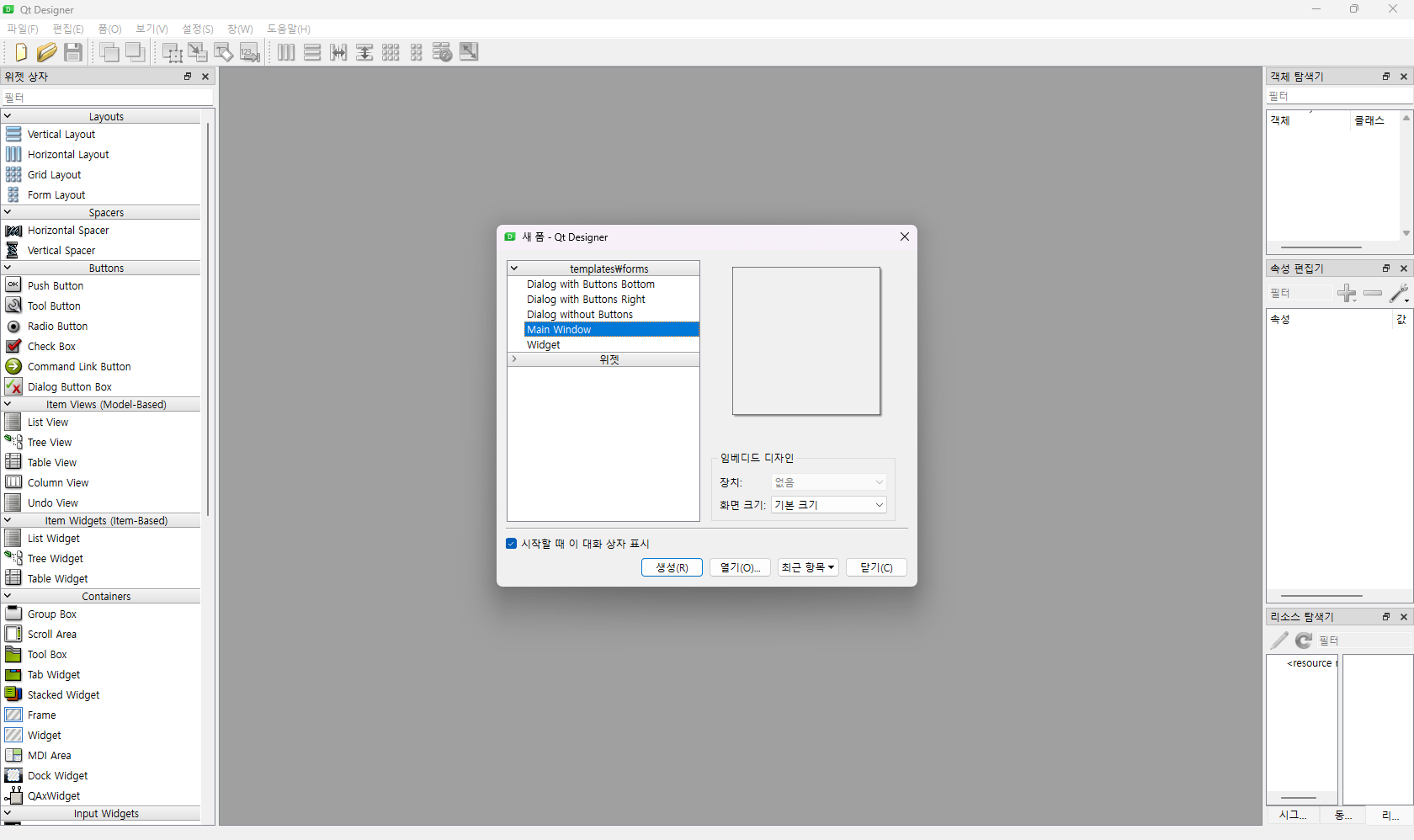Click the widget box filter field

[x=108, y=98]
